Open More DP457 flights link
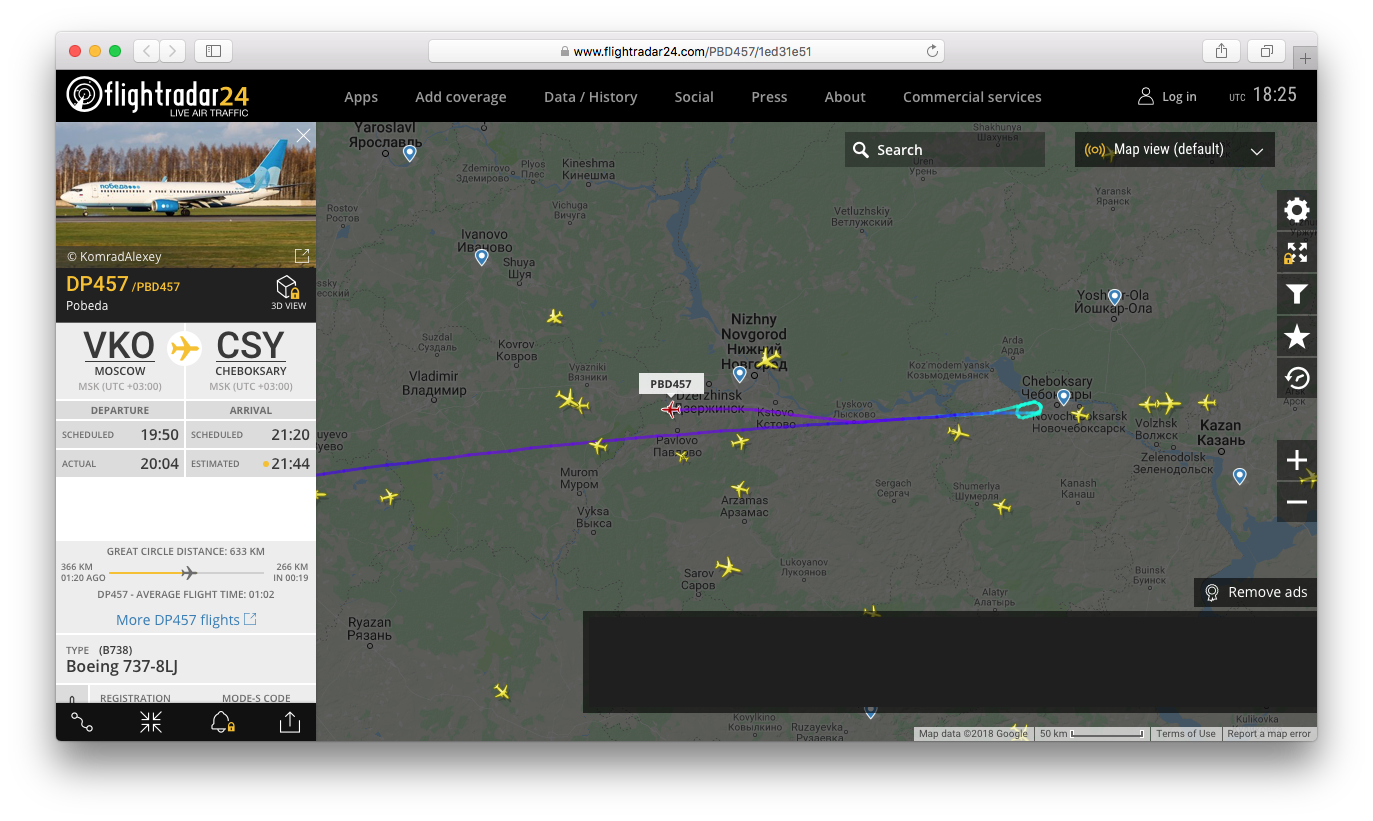Image resolution: width=1373 pixels, height=821 pixels. pyautogui.click(x=186, y=620)
